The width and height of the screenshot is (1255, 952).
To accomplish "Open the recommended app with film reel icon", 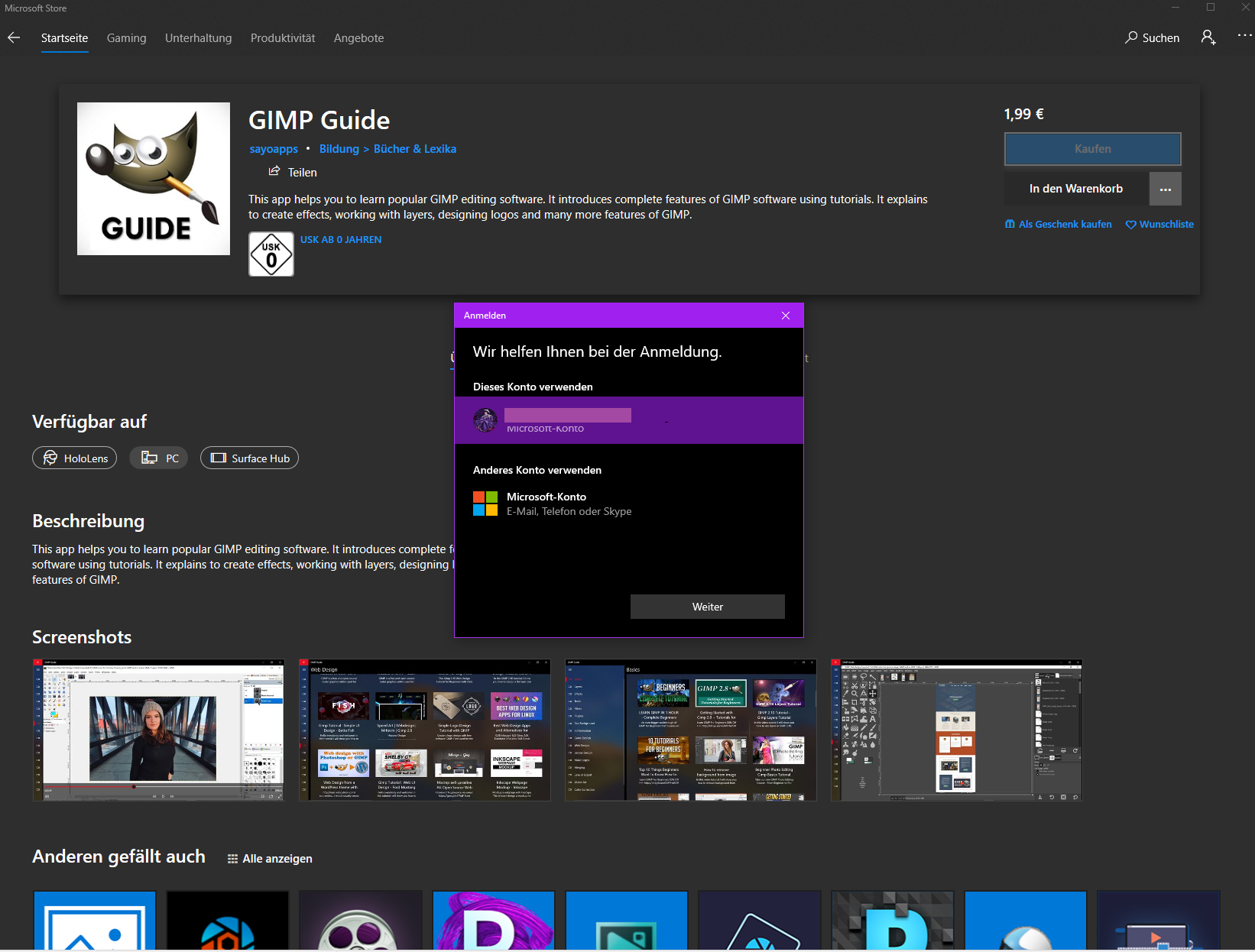I will coord(361,921).
